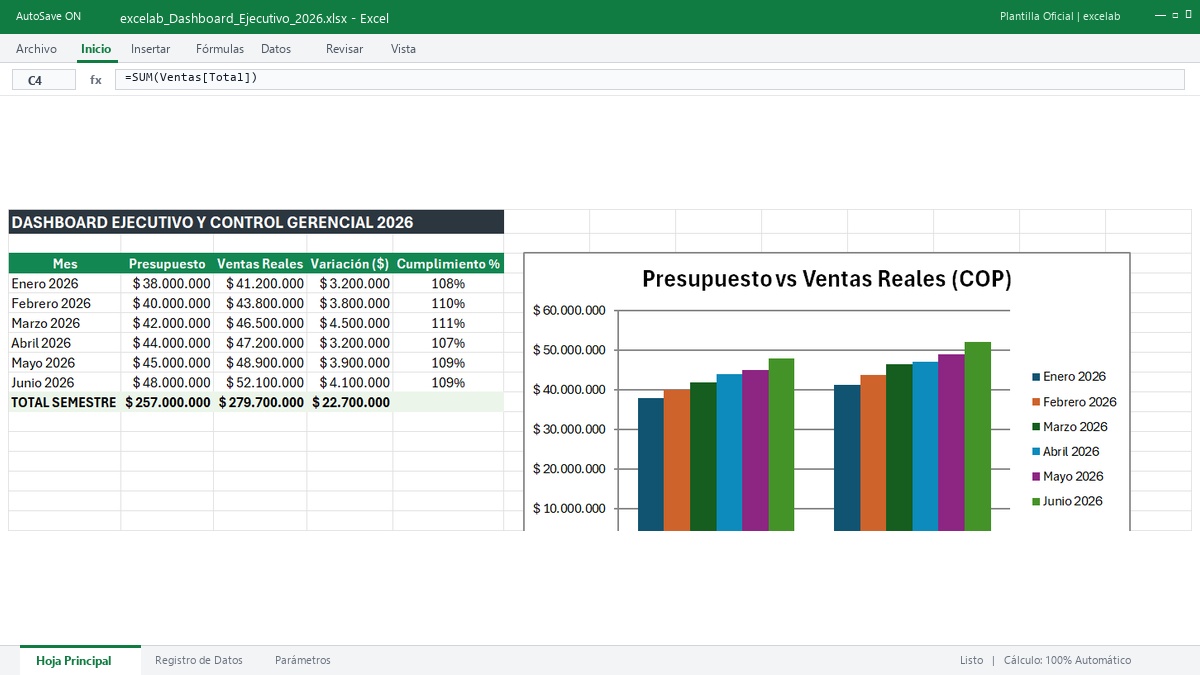Toggle the AutoSave ON switch
Viewport: 1200px width, 675px height.
pos(48,17)
